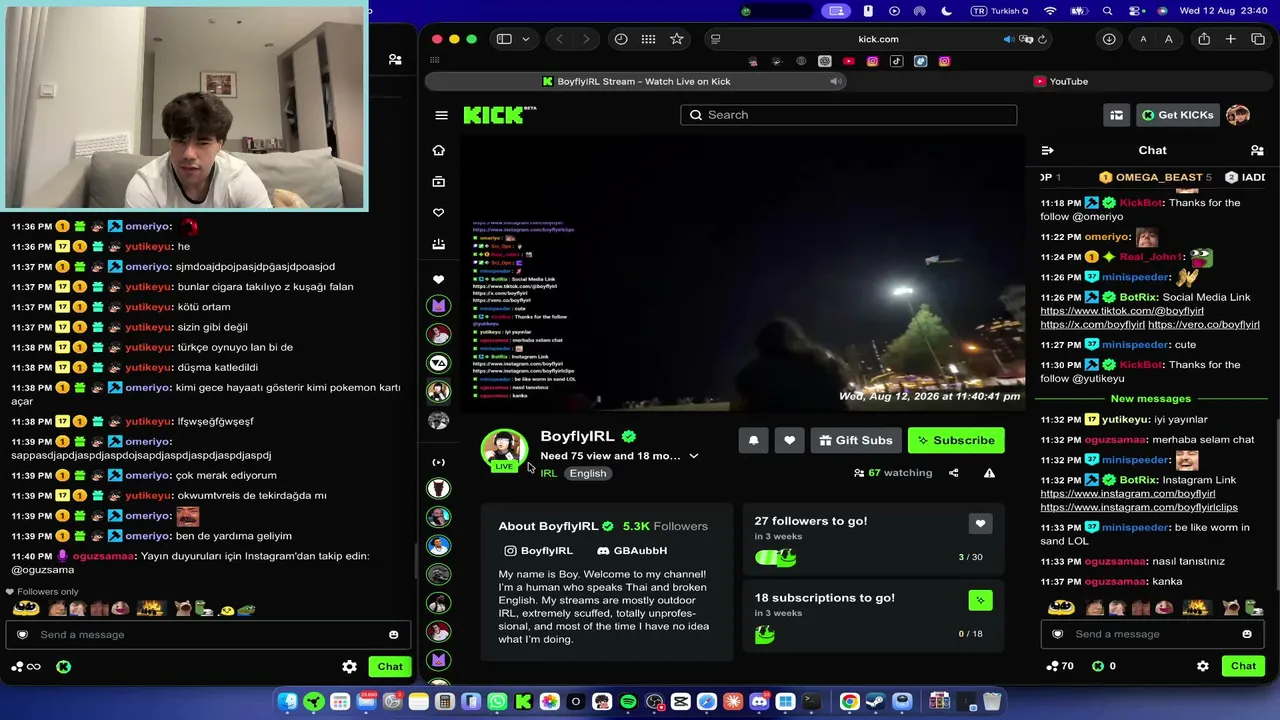Switch to the YouTube tab
The image size is (1280, 720).
click(x=1061, y=81)
